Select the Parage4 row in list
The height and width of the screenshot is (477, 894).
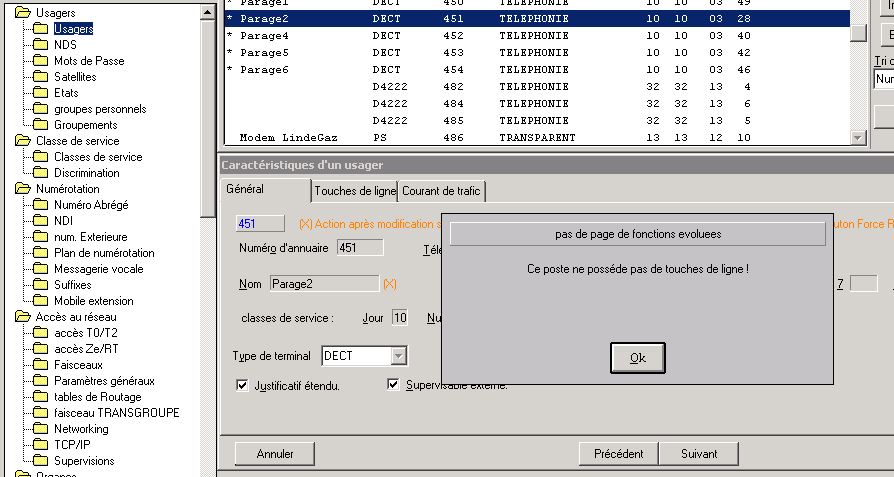(x=537, y=35)
